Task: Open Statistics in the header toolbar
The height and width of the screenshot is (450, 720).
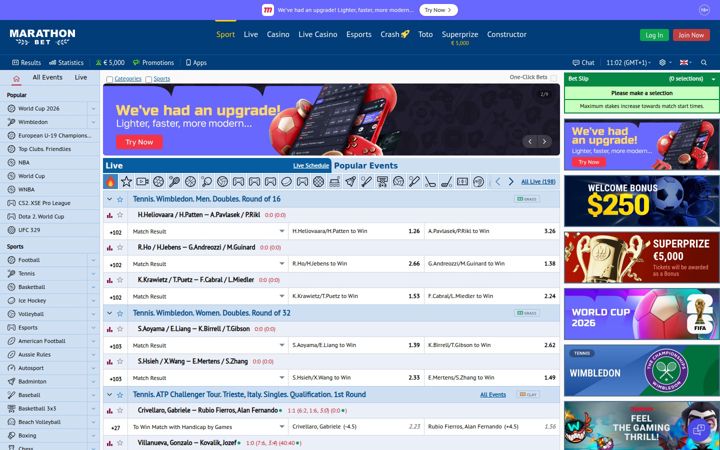Action: tap(67, 62)
